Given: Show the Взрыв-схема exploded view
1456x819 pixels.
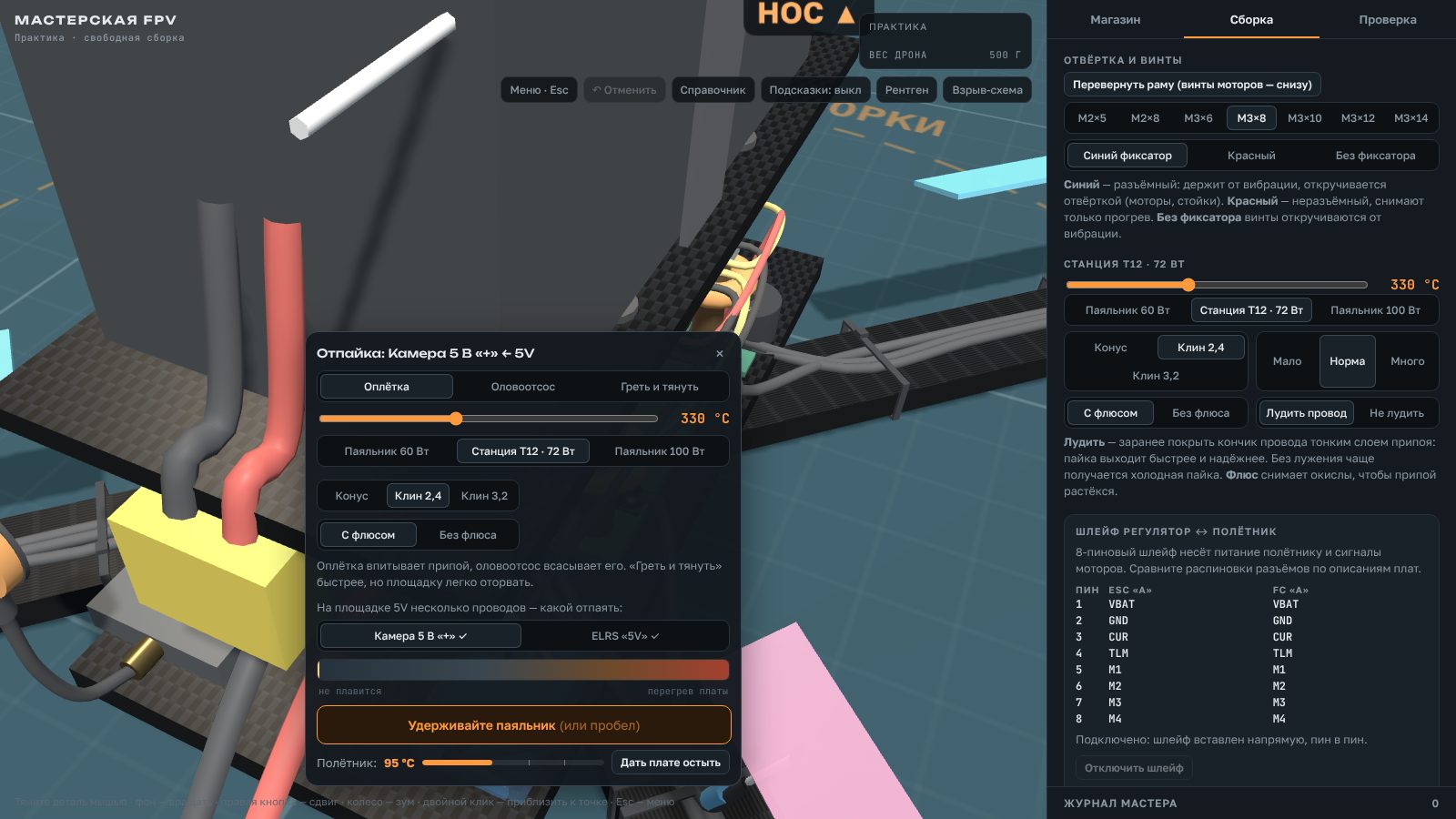Looking at the screenshot, I should pyautogui.click(x=987, y=90).
